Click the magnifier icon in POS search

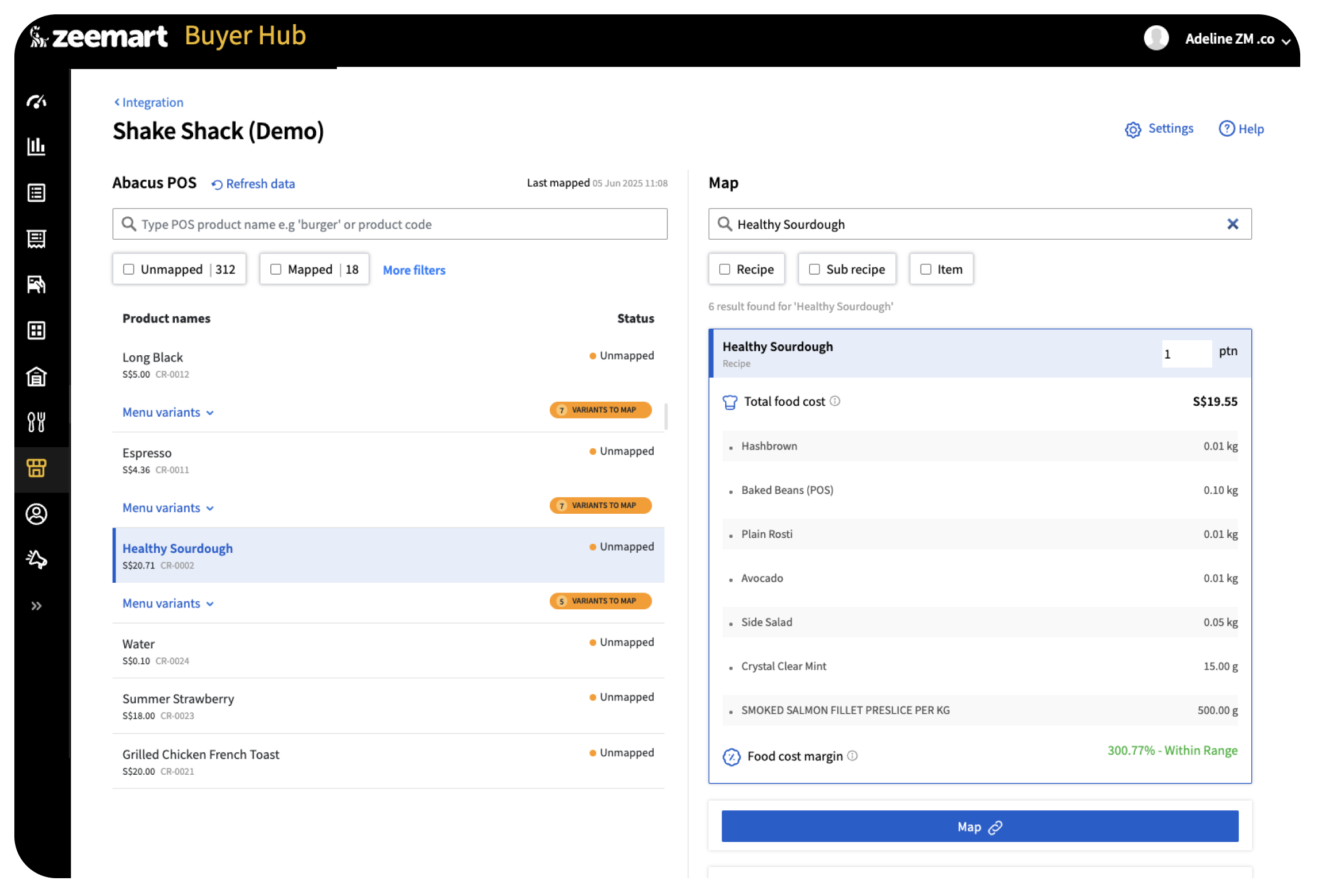[x=129, y=224]
